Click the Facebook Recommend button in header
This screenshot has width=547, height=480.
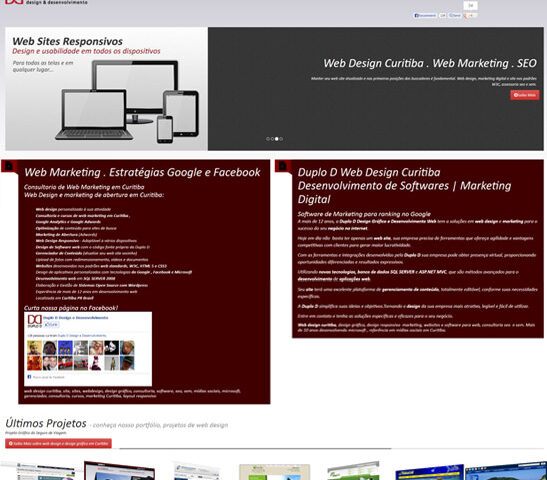(425, 15)
